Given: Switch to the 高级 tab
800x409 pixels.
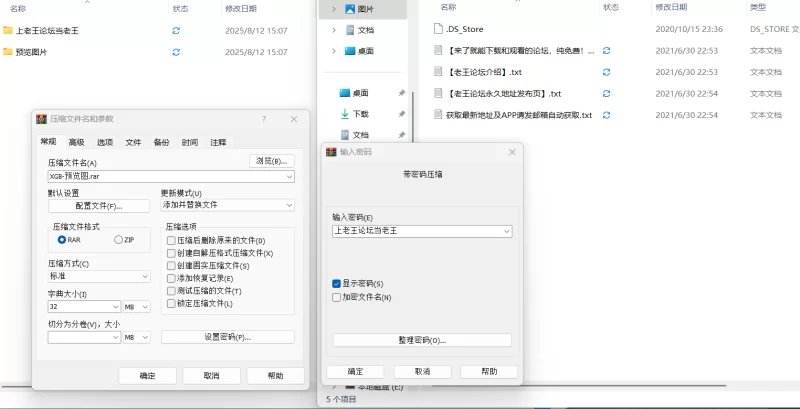Looking at the screenshot, I should [77, 142].
